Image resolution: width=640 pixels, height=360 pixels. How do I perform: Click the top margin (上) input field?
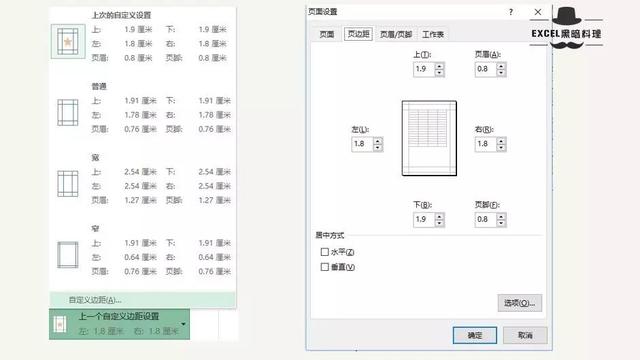coord(424,69)
